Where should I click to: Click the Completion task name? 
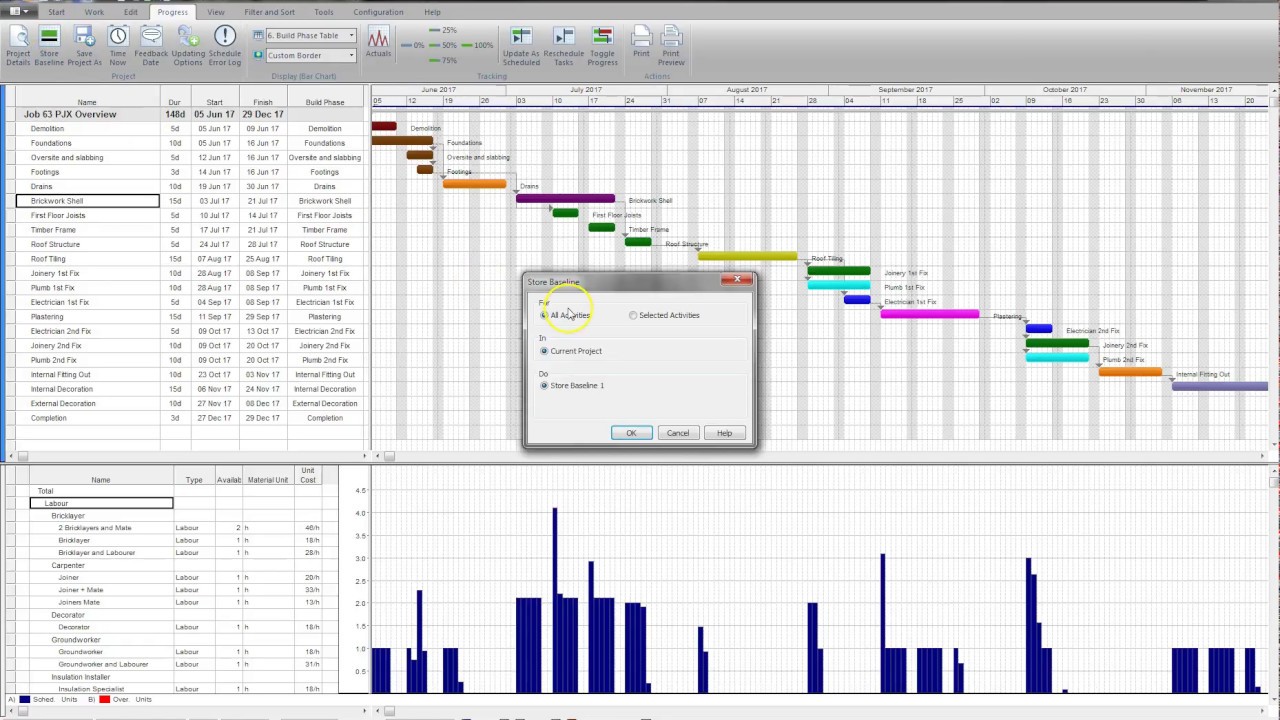click(49, 418)
